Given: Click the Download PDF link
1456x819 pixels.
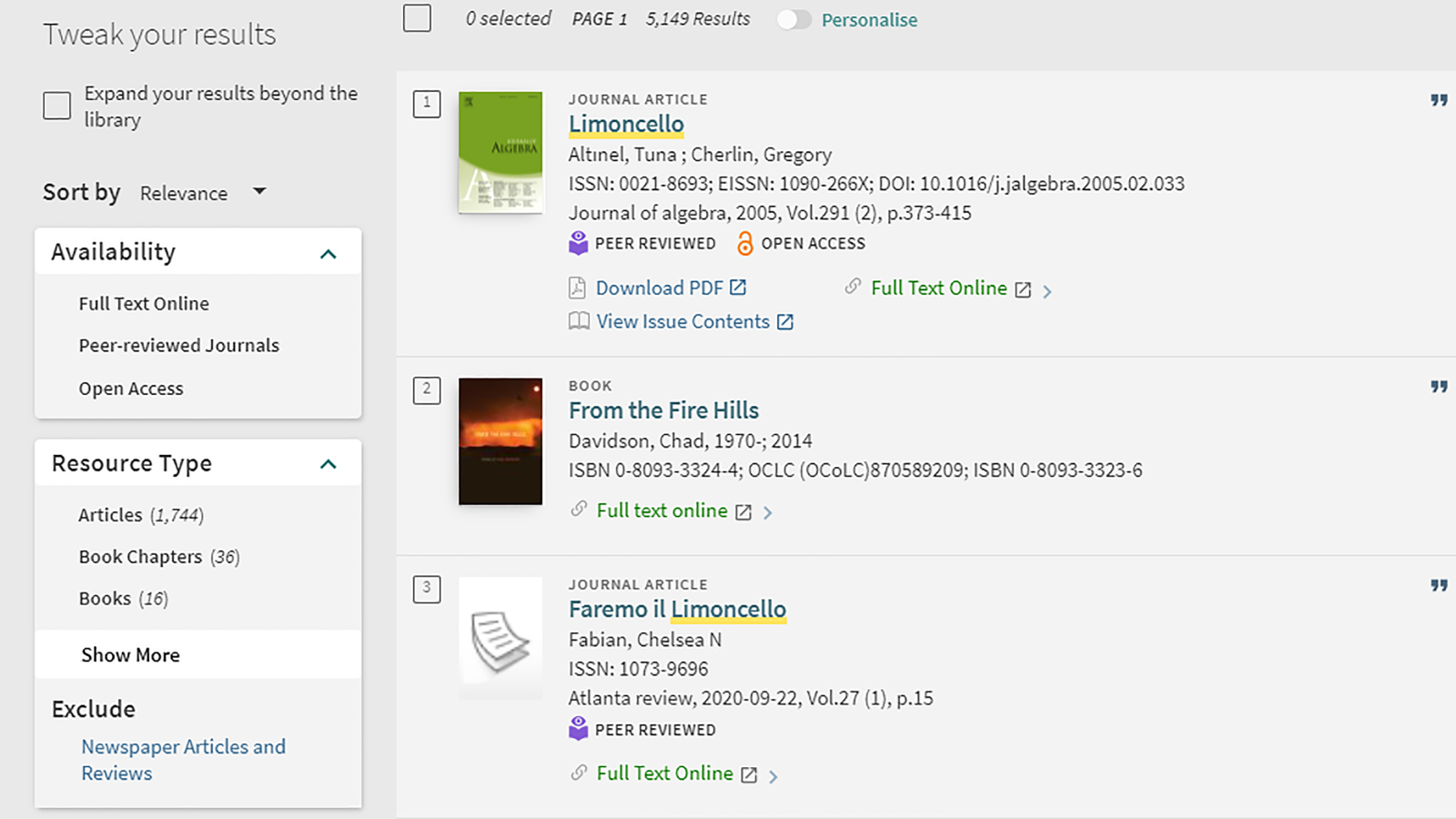Looking at the screenshot, I should [659, 288].
